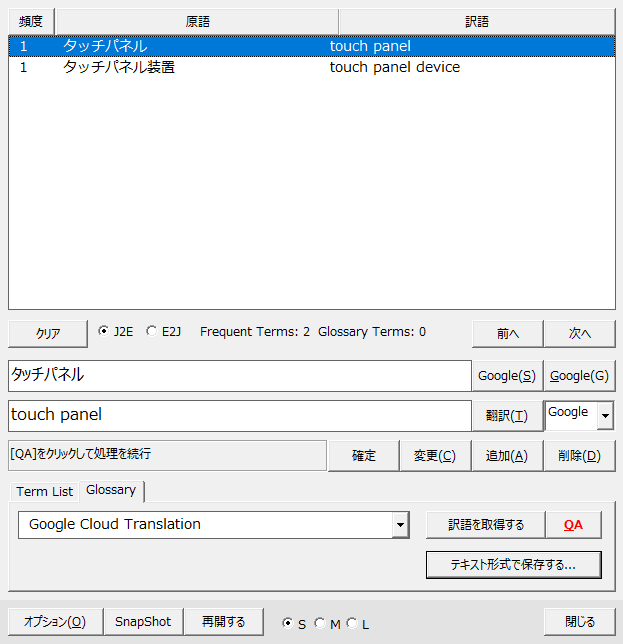Choose the L size radio option

point(352,624)
